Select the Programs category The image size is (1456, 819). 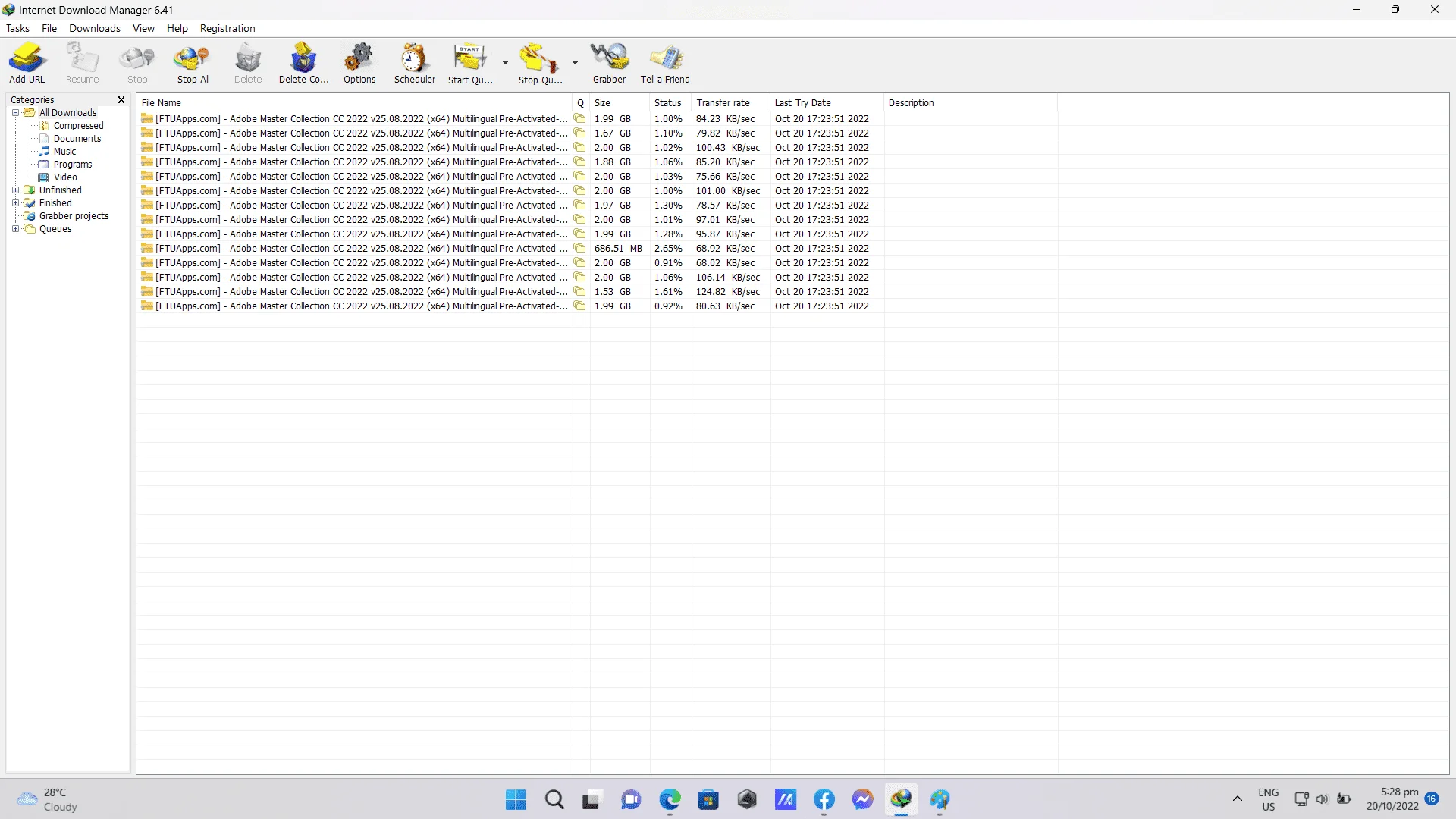(72, 164)
